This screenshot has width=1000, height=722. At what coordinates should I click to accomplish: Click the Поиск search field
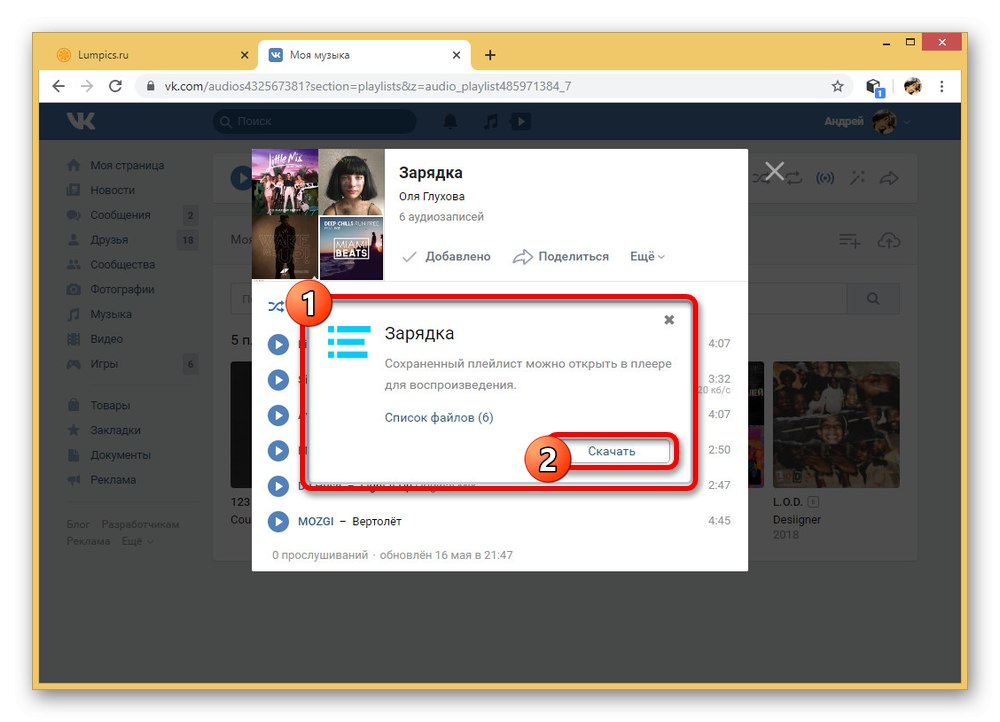[x=315, y=121]
